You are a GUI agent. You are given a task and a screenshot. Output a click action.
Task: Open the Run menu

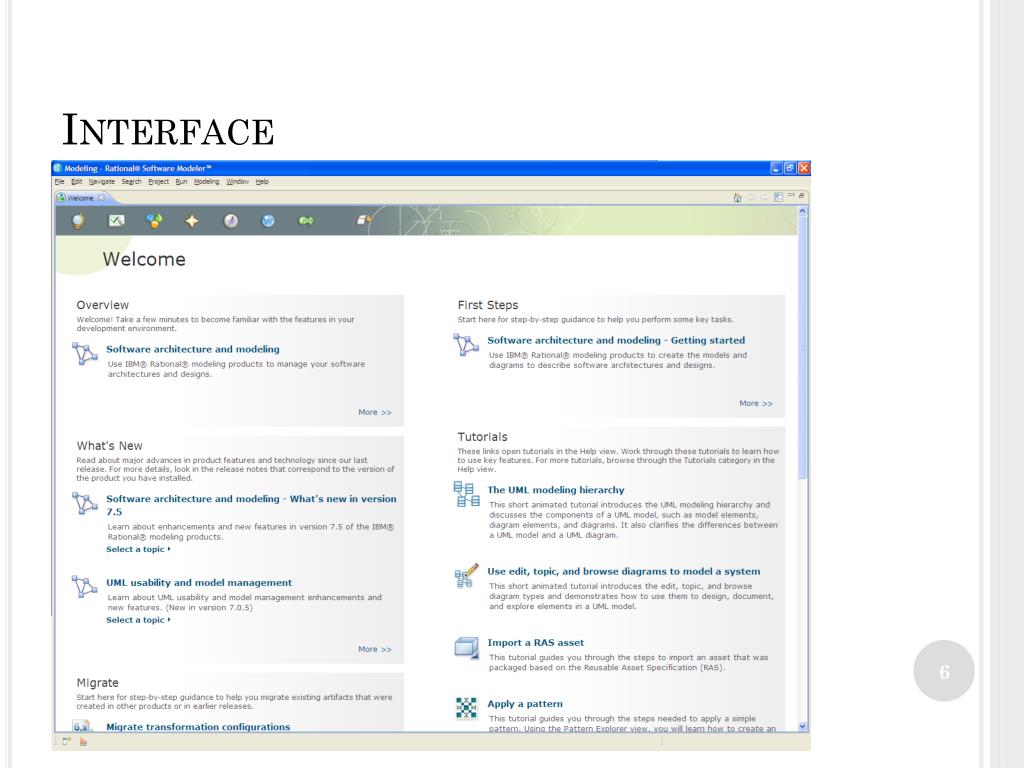click(181, 182)
